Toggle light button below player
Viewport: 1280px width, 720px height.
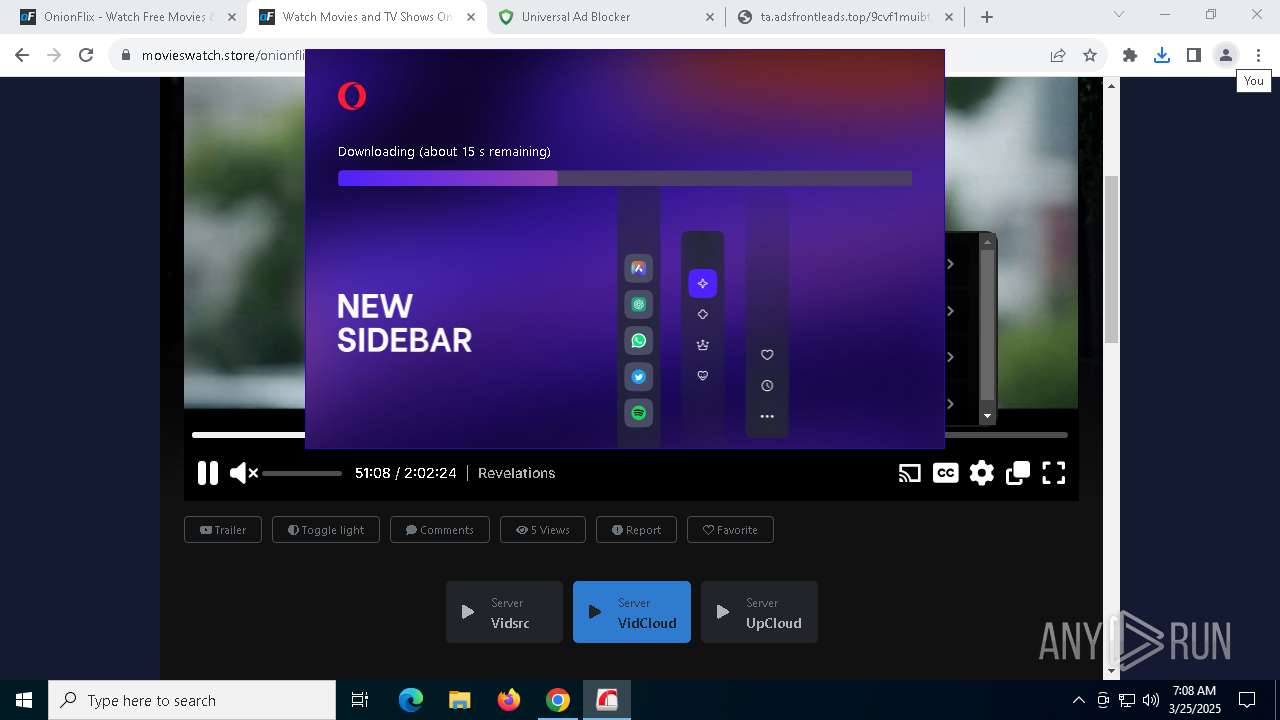(x=326, y=530)
